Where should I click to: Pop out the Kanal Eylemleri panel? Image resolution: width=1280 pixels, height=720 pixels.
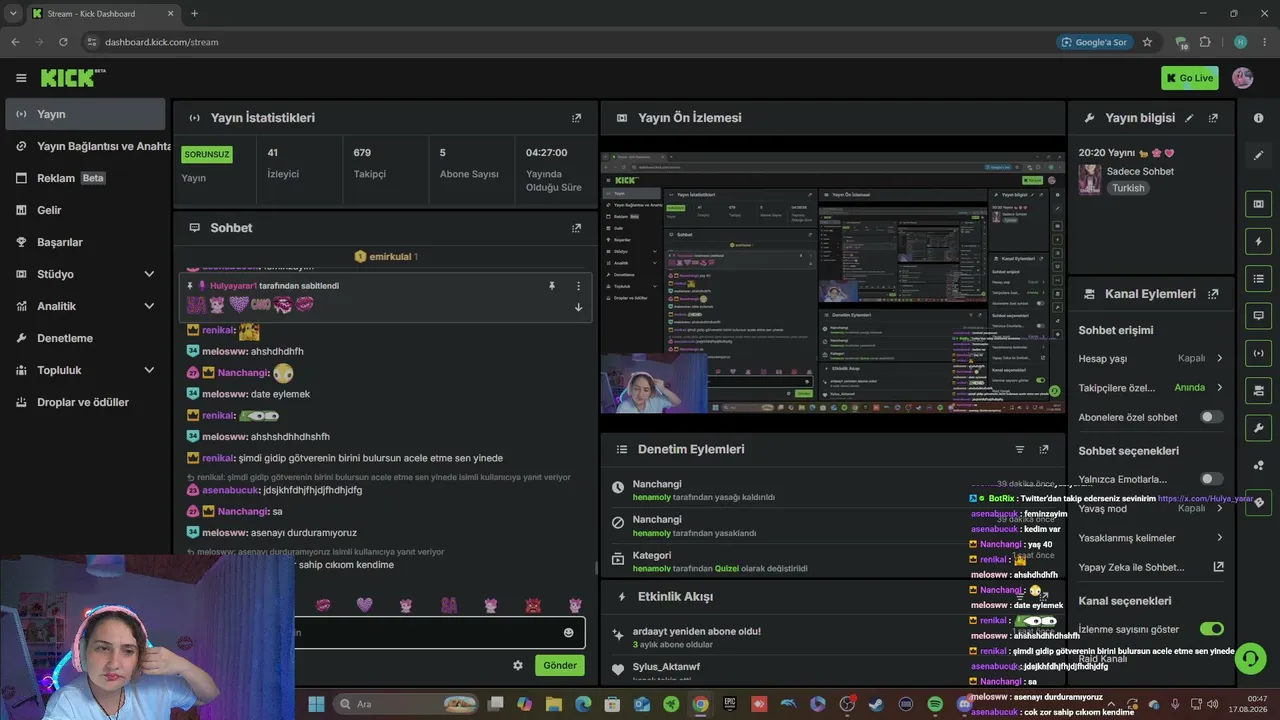[x=1213, y=294]
